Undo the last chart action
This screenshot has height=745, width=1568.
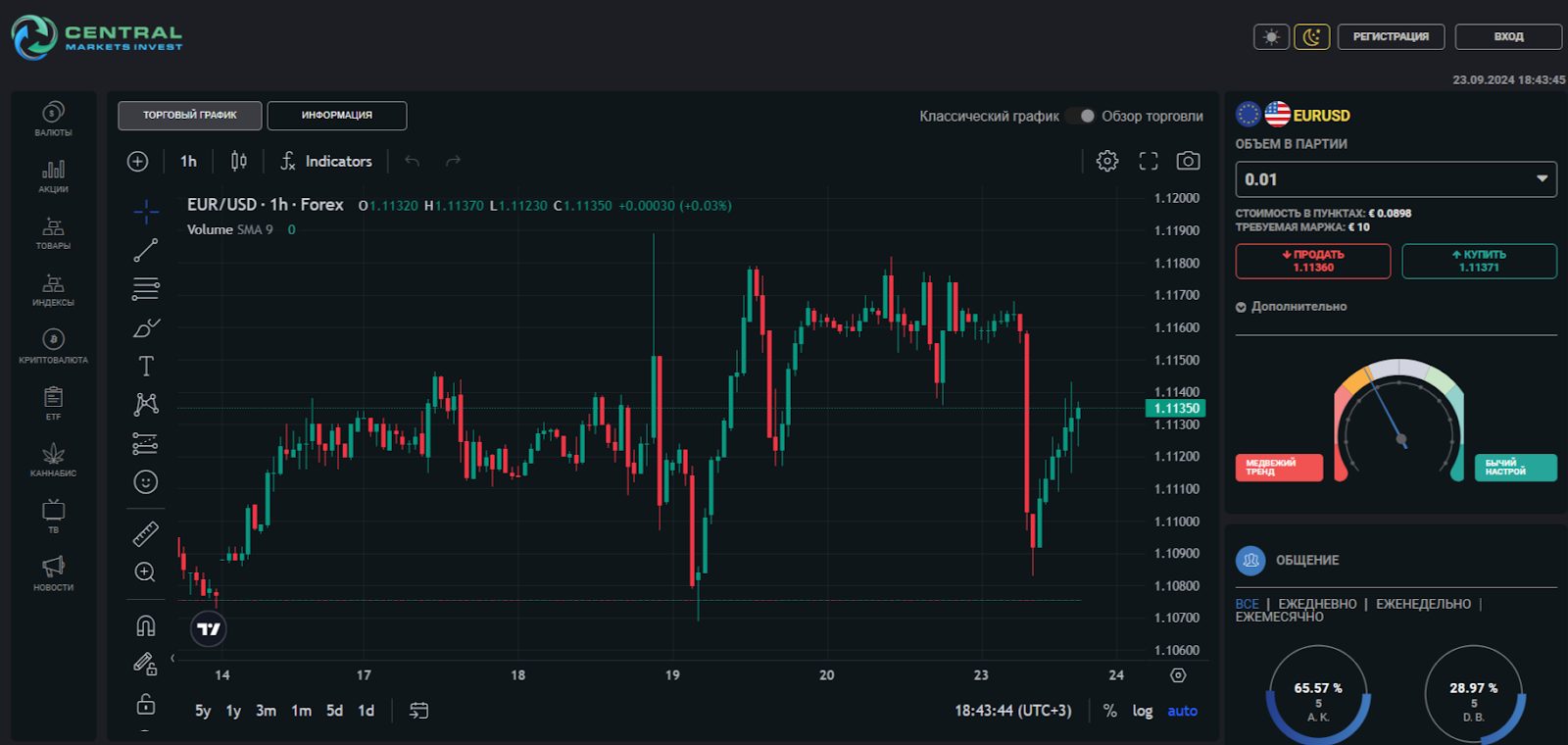click(x=413, y=161)
